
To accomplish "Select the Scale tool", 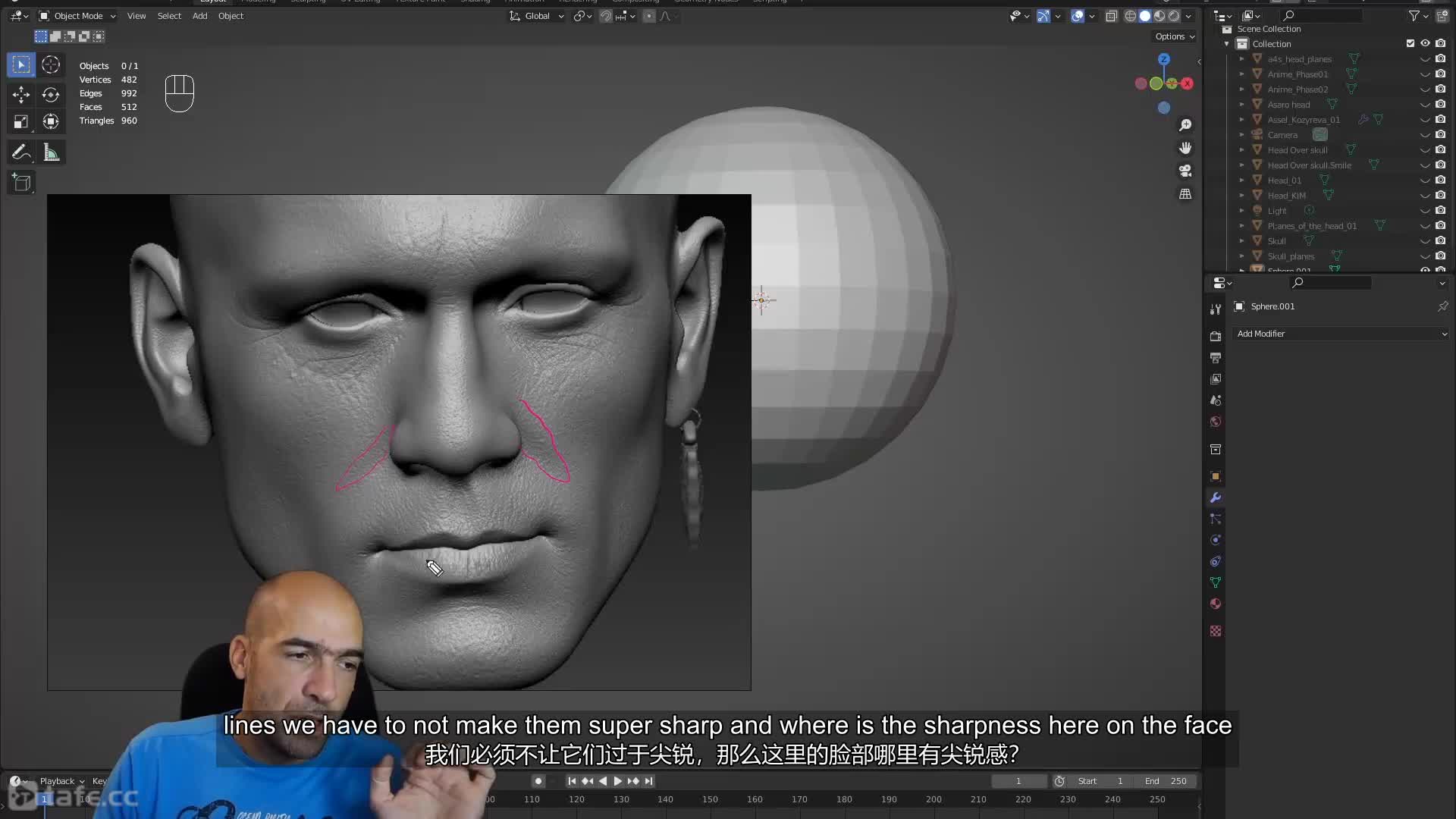I will click(21, 121).
